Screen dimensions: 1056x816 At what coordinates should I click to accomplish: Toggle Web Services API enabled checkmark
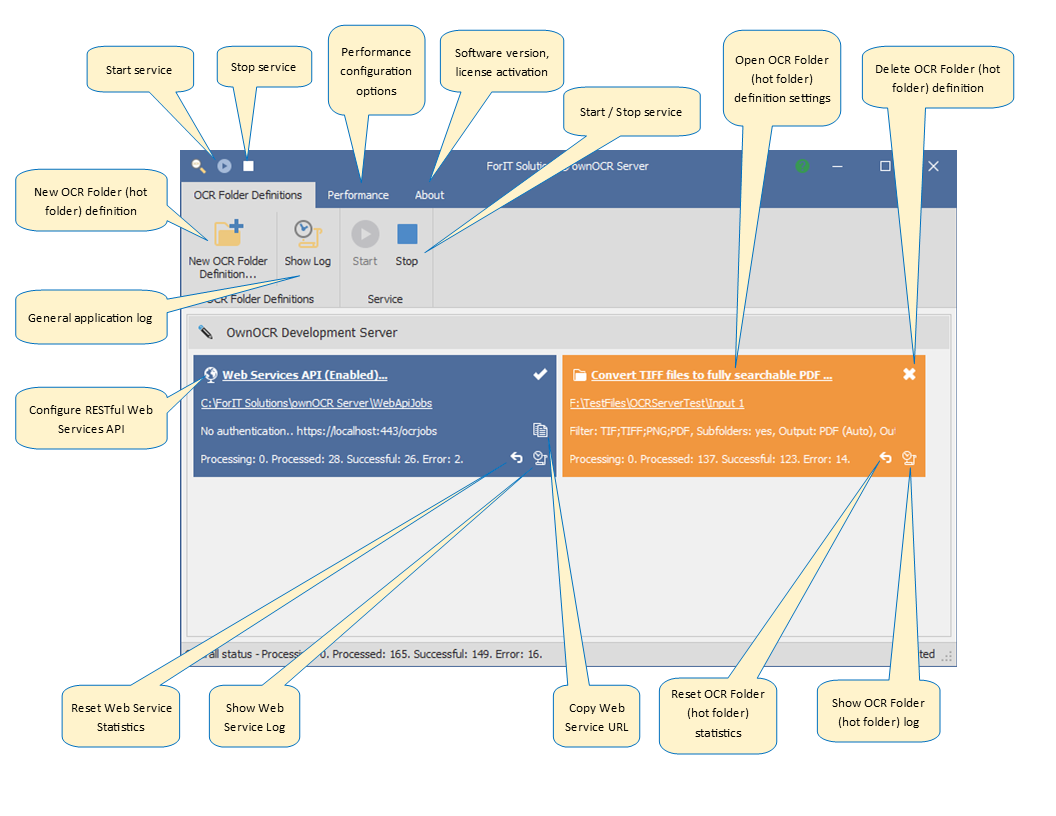[540, 374]
